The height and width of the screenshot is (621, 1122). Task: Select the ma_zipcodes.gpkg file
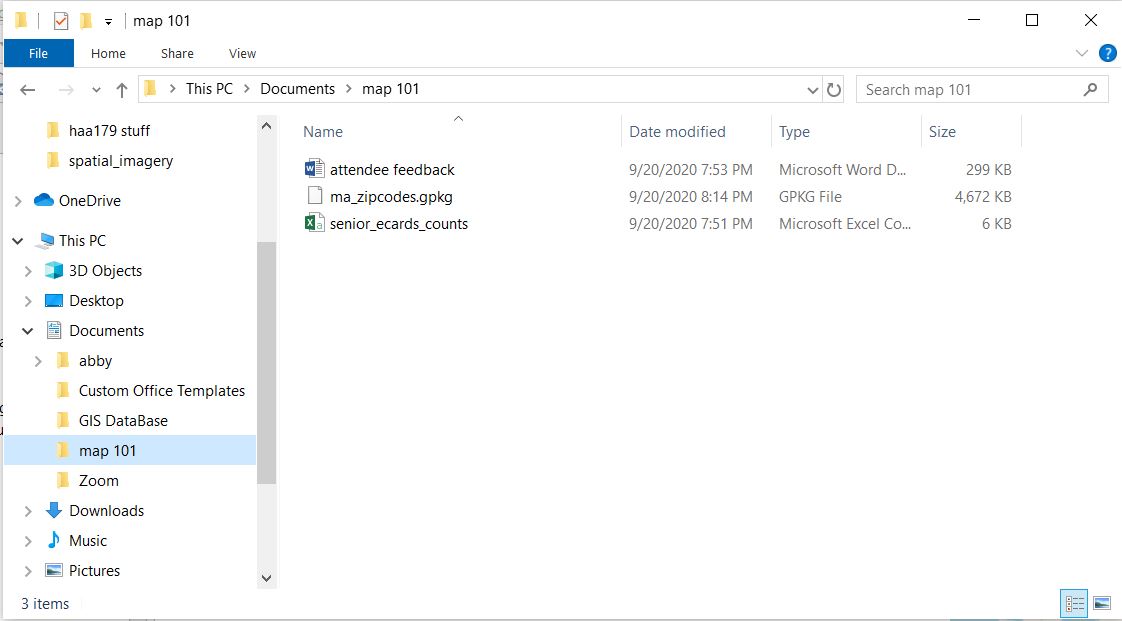(391, 197)
